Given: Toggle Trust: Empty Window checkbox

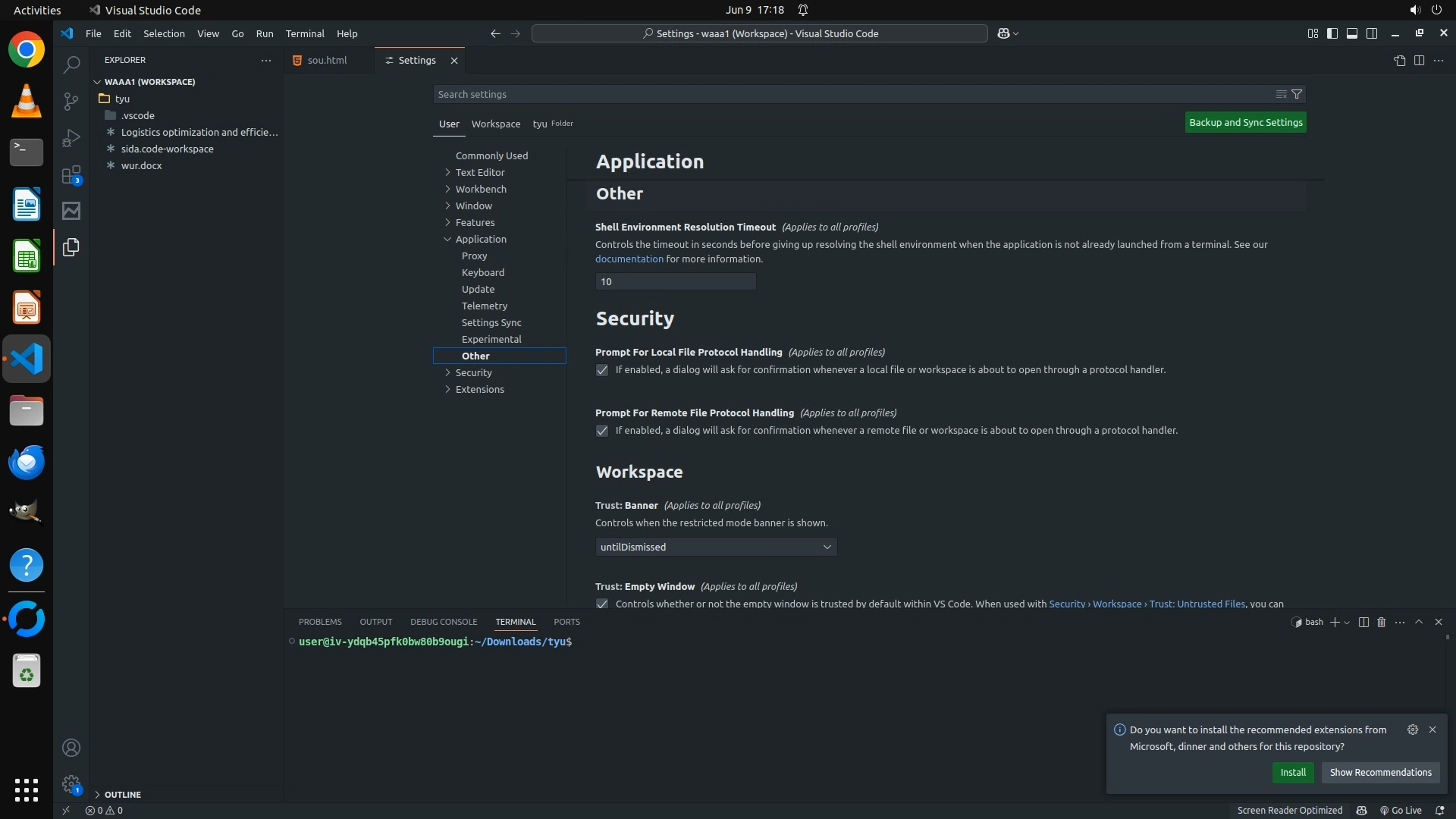Looking at the screenshot, I should coord(602,604).
